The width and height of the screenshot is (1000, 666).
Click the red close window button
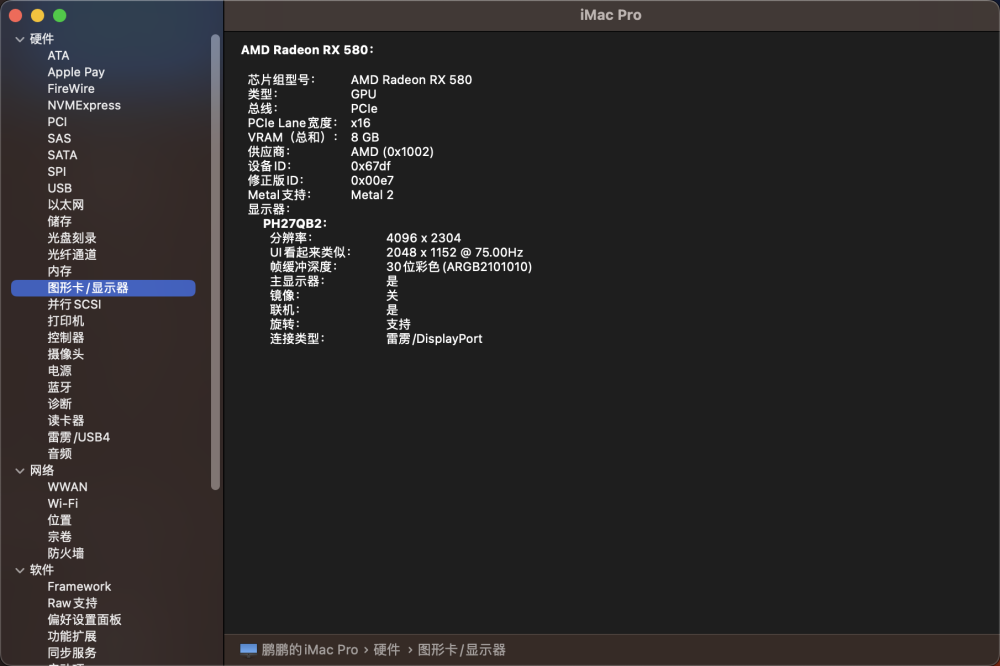tap(16, 15)
